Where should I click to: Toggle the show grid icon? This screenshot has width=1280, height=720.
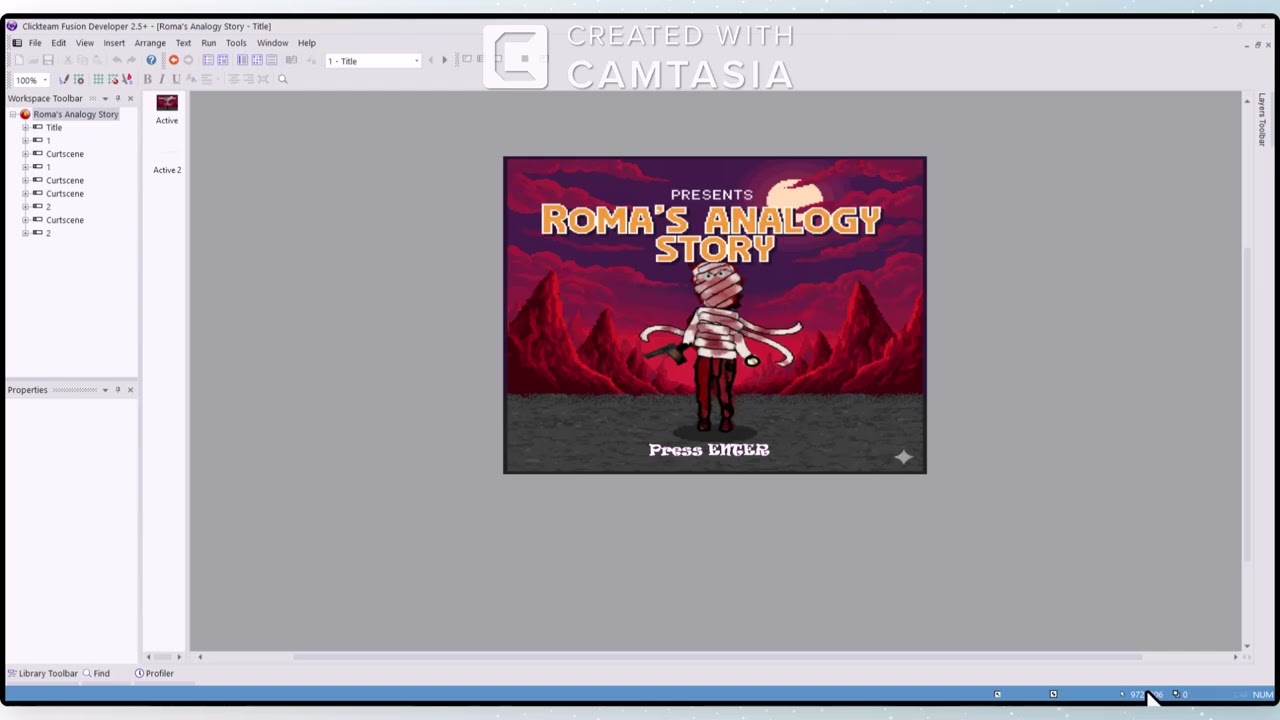(x=98, y=79)
